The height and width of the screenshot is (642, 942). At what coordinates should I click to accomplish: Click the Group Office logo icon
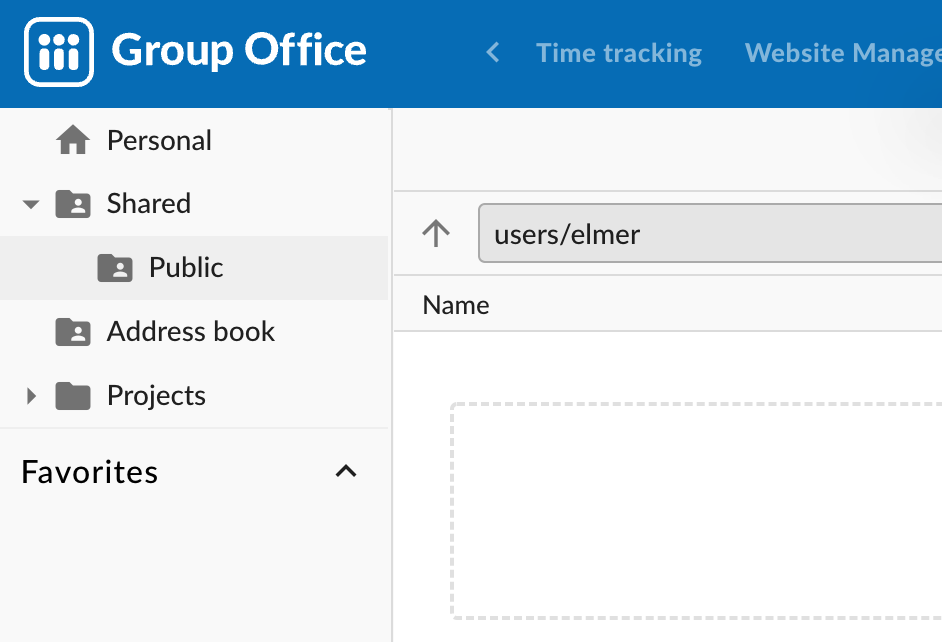[x=59, y=52]
